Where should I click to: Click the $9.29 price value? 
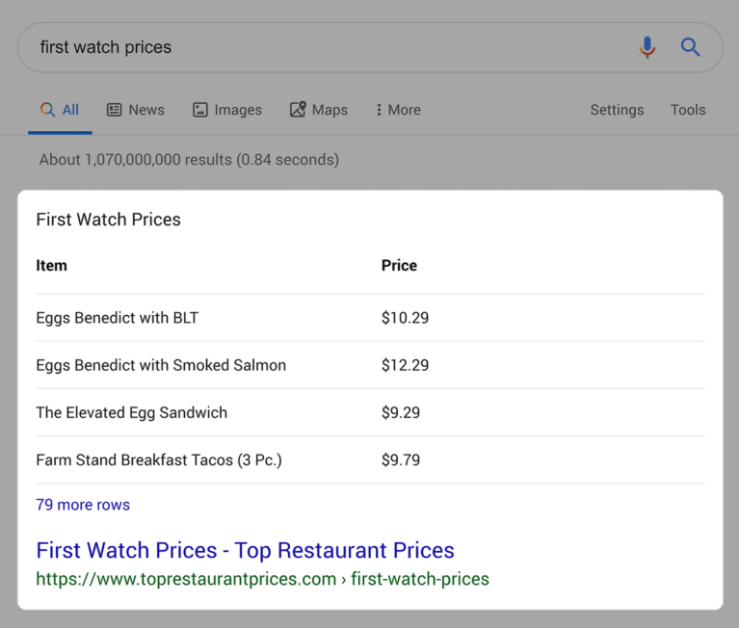pos(401,413)
